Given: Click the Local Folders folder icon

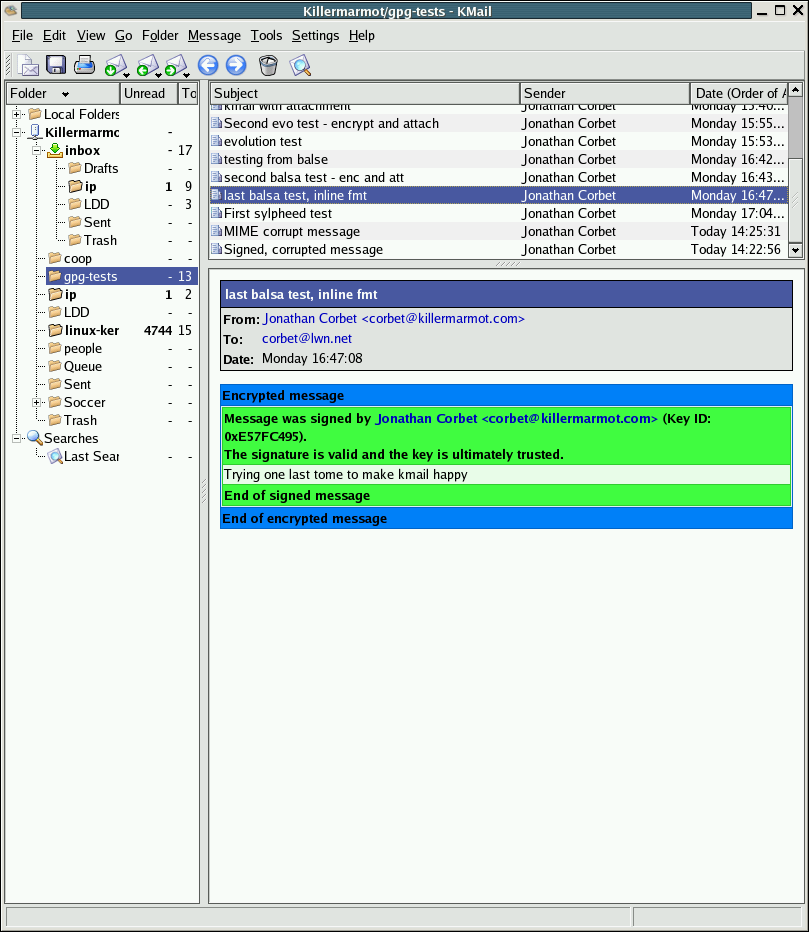Looking at the screenshot, I should tap(35, 114).
